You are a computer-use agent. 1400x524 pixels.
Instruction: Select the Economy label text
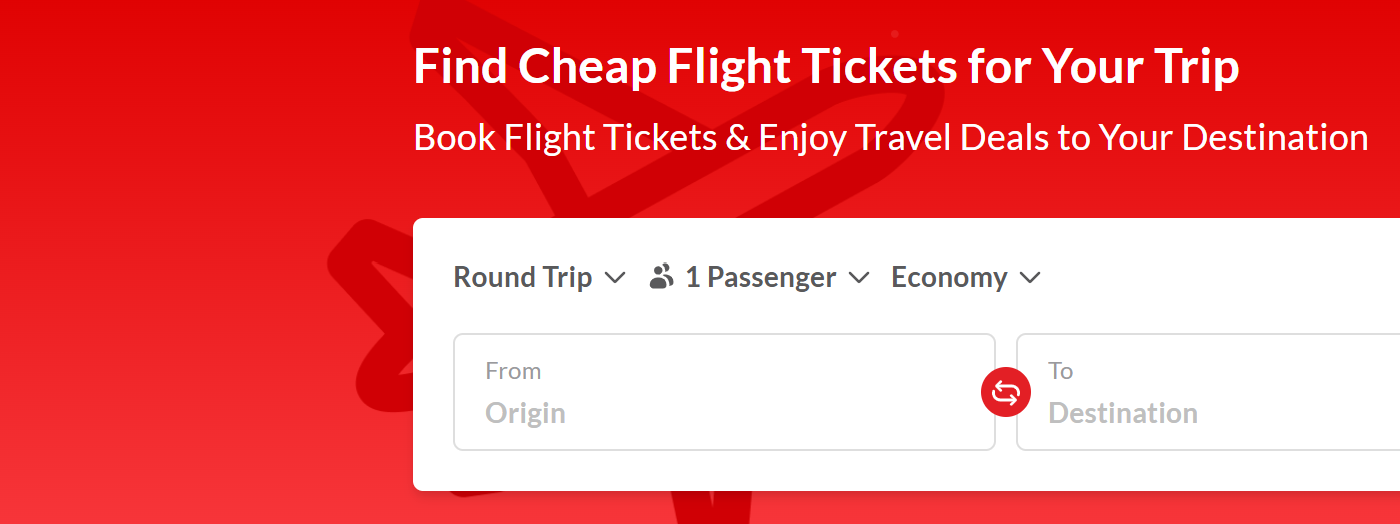coord(949,277)
